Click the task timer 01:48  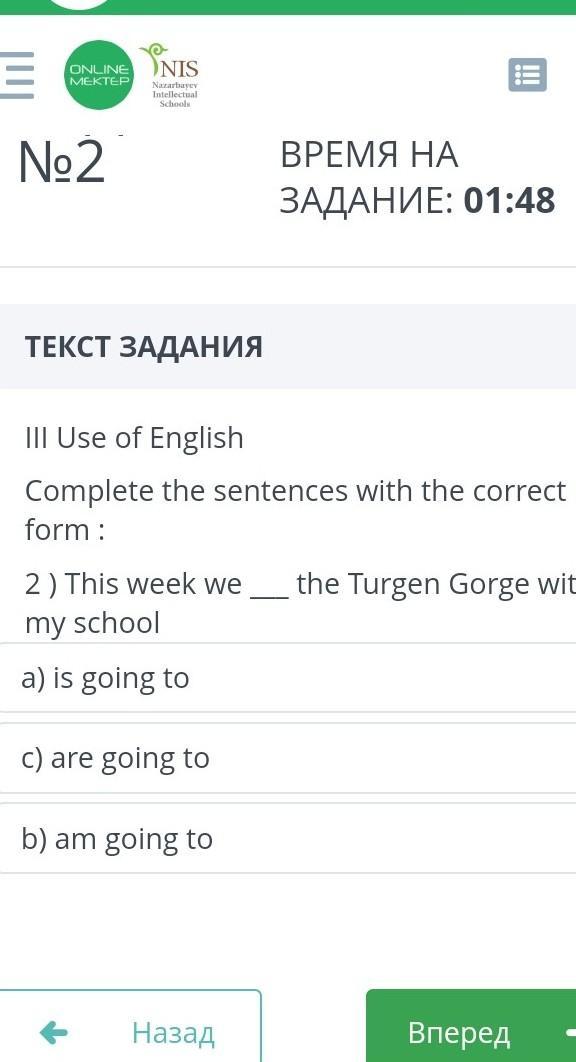pos(510,200)
